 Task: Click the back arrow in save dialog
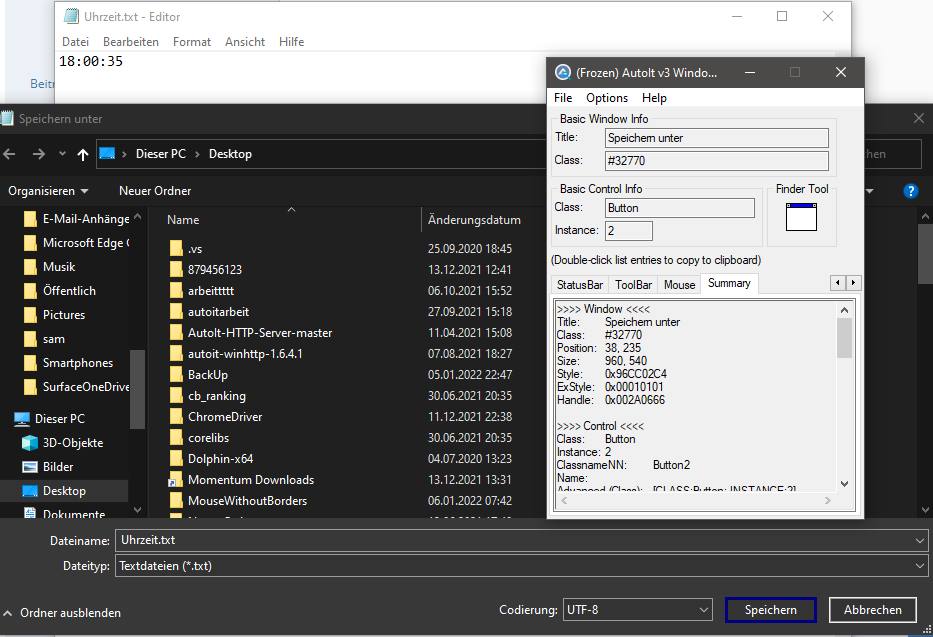(x=11, y=154)
